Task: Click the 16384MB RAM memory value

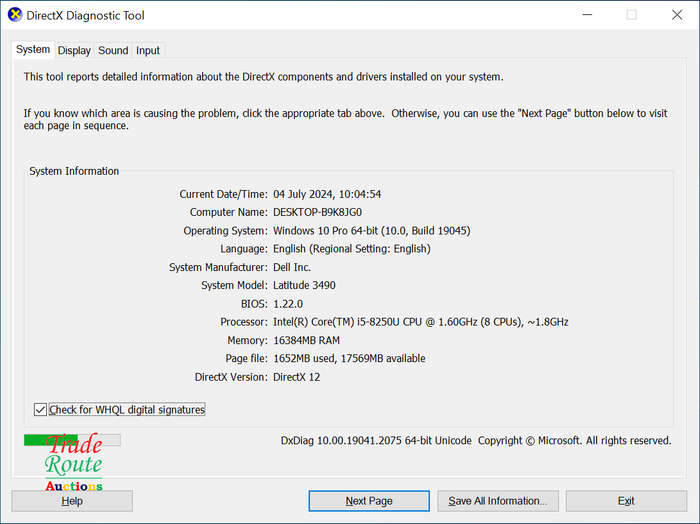Action: point(306,340)
